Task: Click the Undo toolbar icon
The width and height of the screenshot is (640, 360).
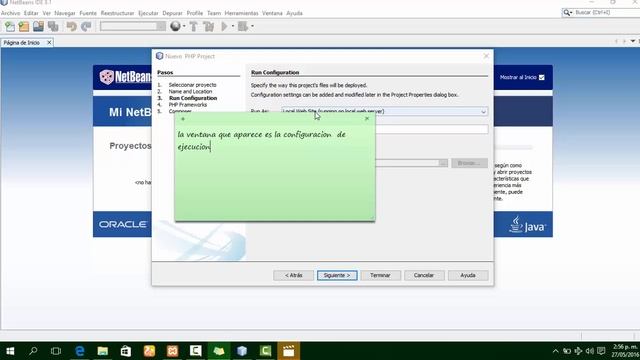Action: (x=71, y=27)
